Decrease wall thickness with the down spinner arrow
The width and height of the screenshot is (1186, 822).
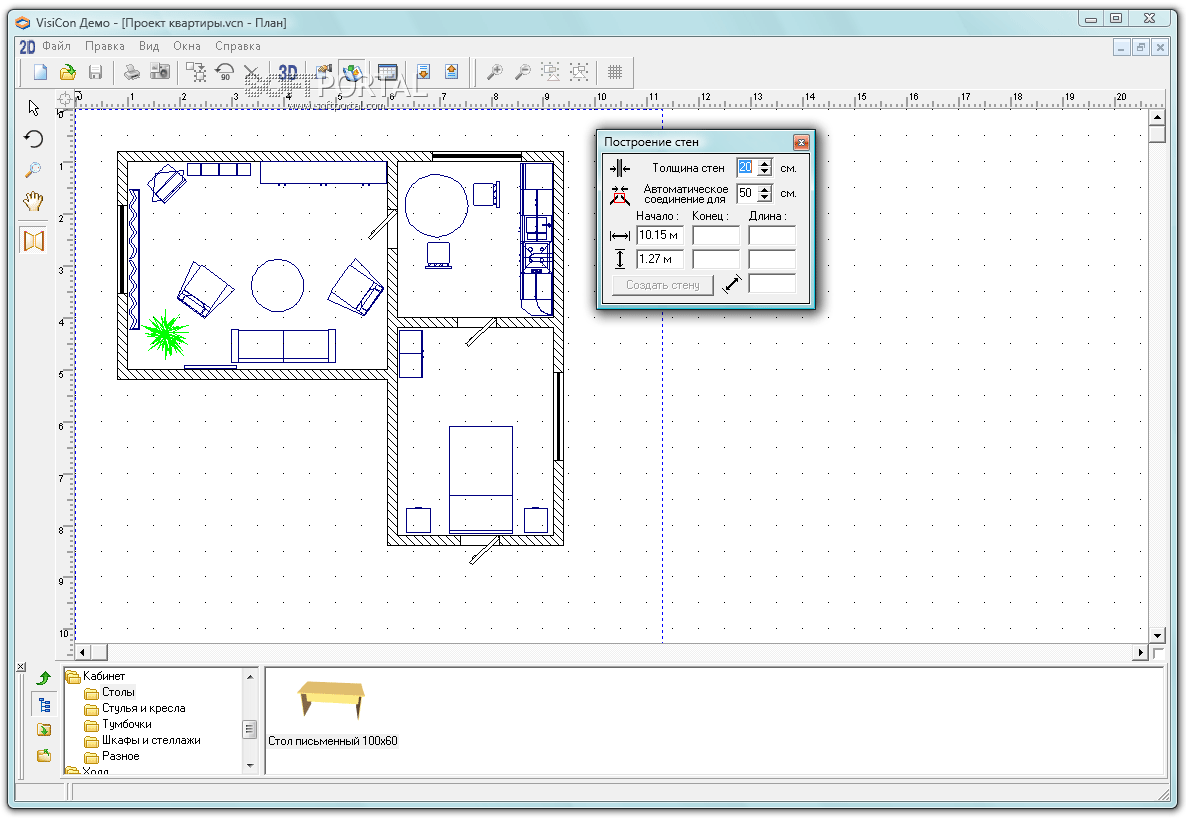click(765, 172)
